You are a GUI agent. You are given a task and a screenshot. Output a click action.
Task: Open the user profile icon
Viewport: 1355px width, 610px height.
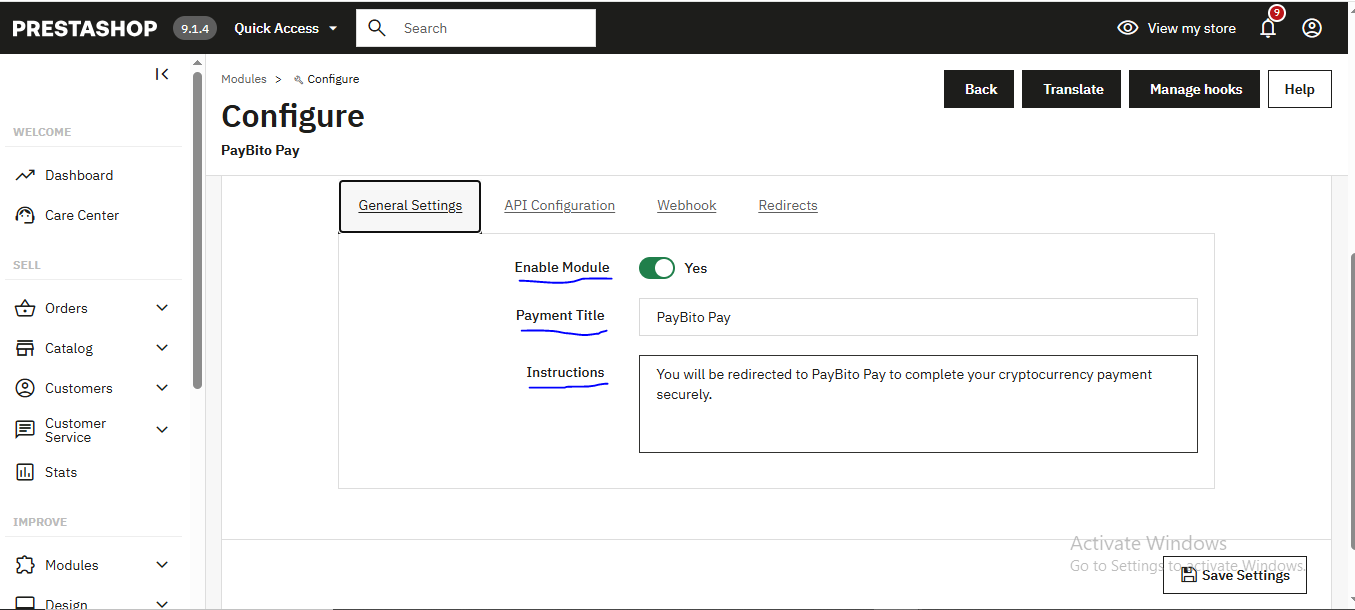point(1312,28)
